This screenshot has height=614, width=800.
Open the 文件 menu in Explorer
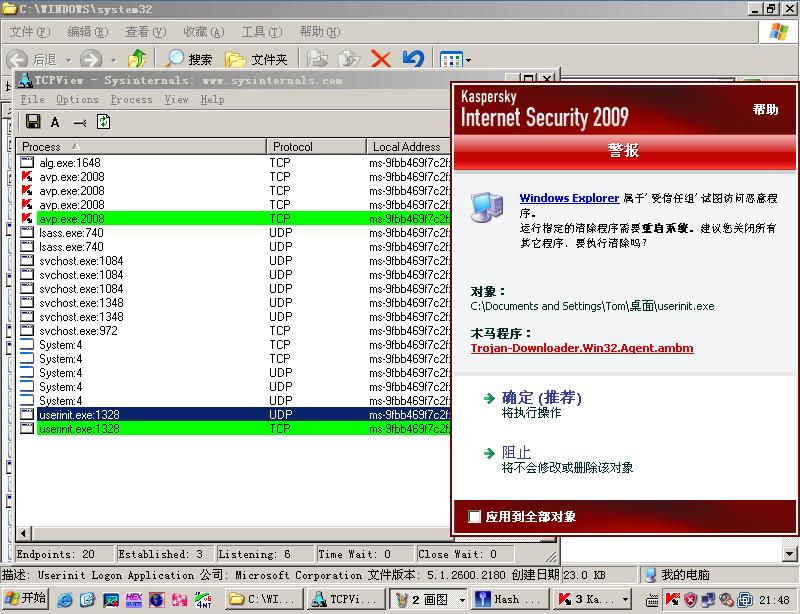tap(30, 32)
